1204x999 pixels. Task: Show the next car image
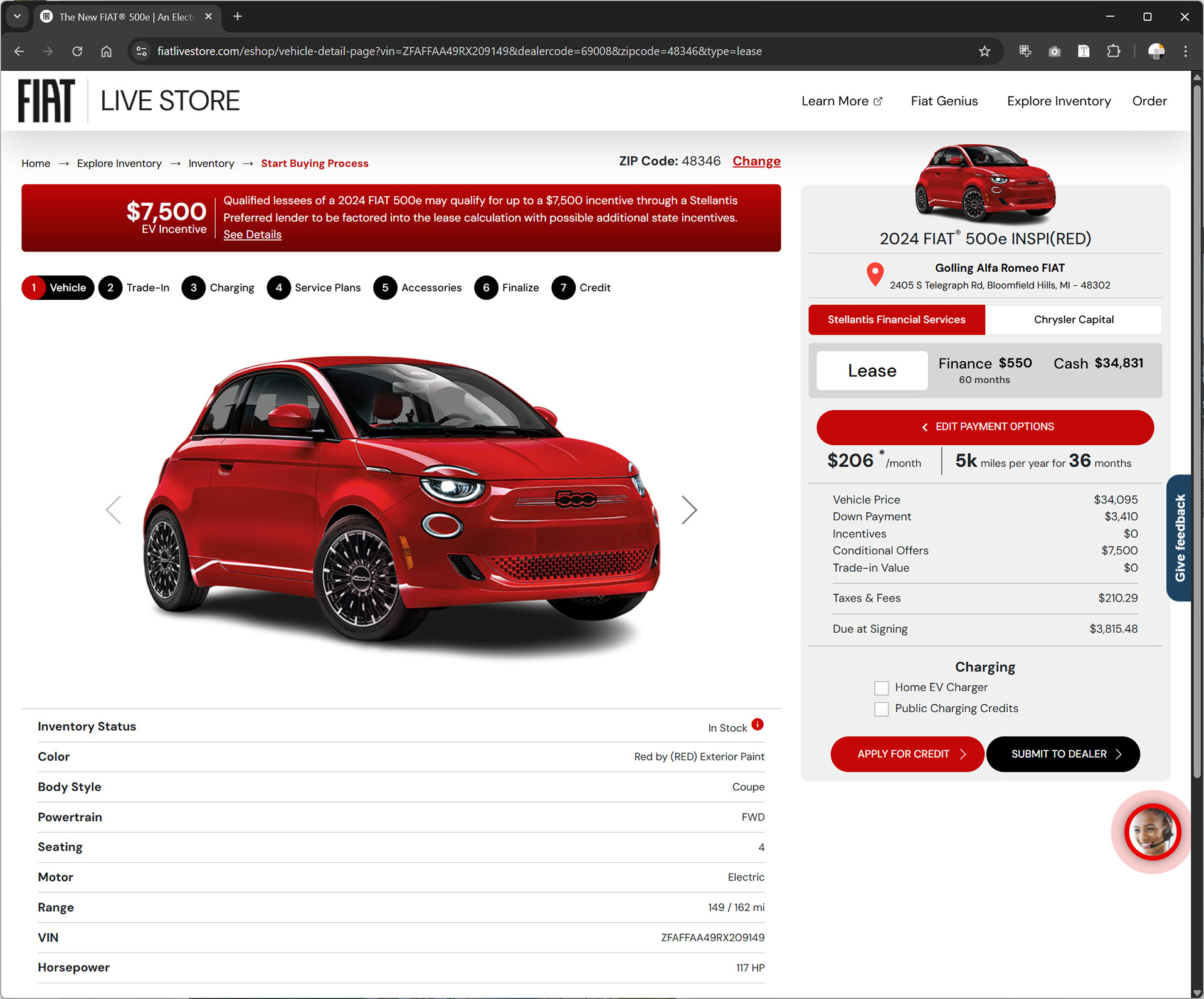coord(689,510)
